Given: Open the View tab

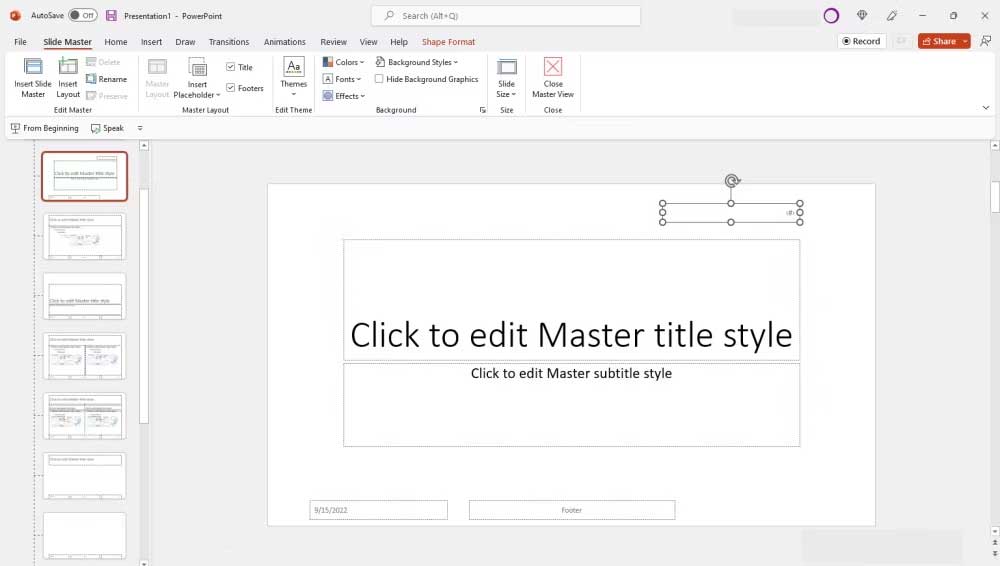Looking at the screenshot, I should [x=368, y=41].
